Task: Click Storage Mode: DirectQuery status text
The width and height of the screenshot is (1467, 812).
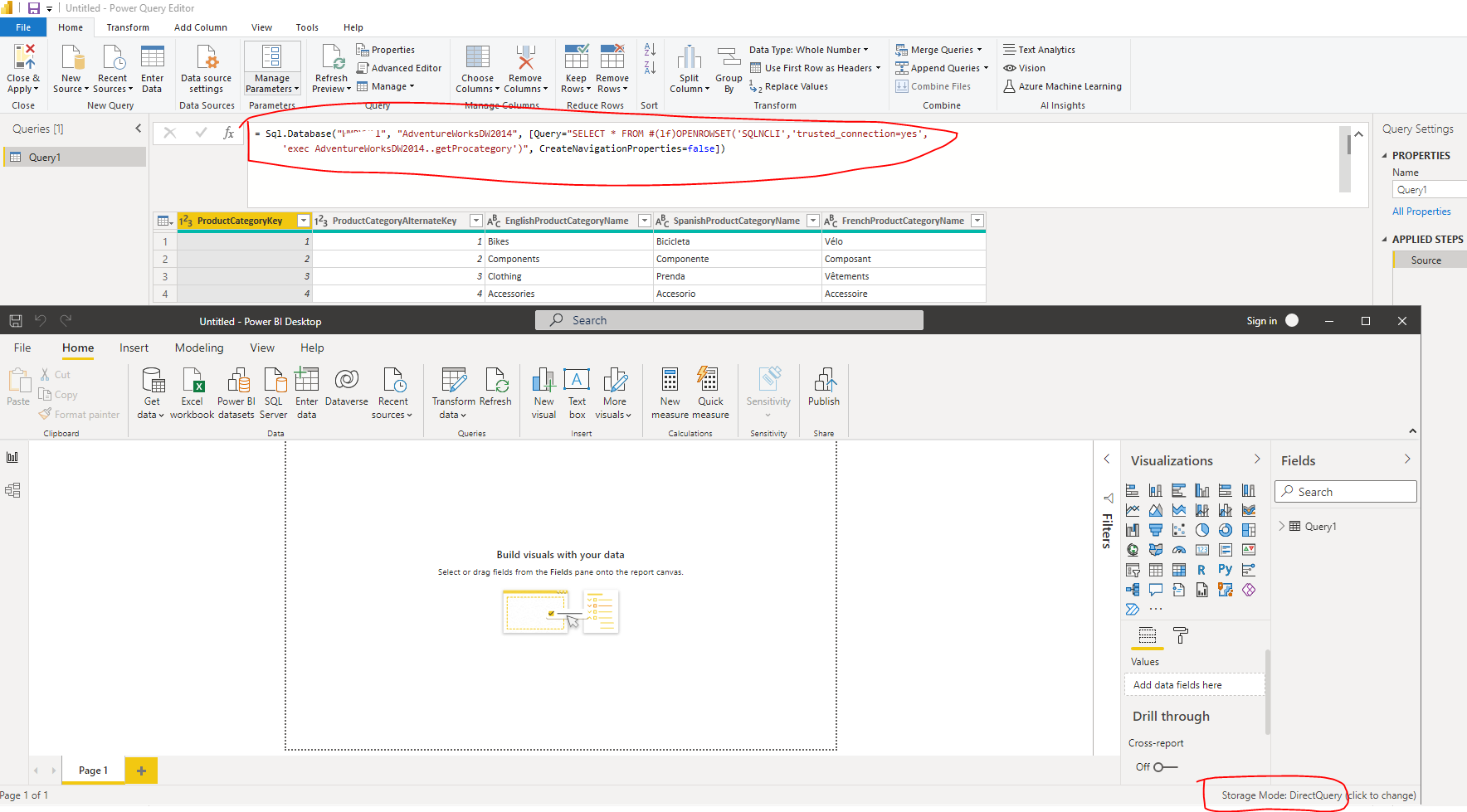Action: pyautogui.click(x=1281, y=795)
